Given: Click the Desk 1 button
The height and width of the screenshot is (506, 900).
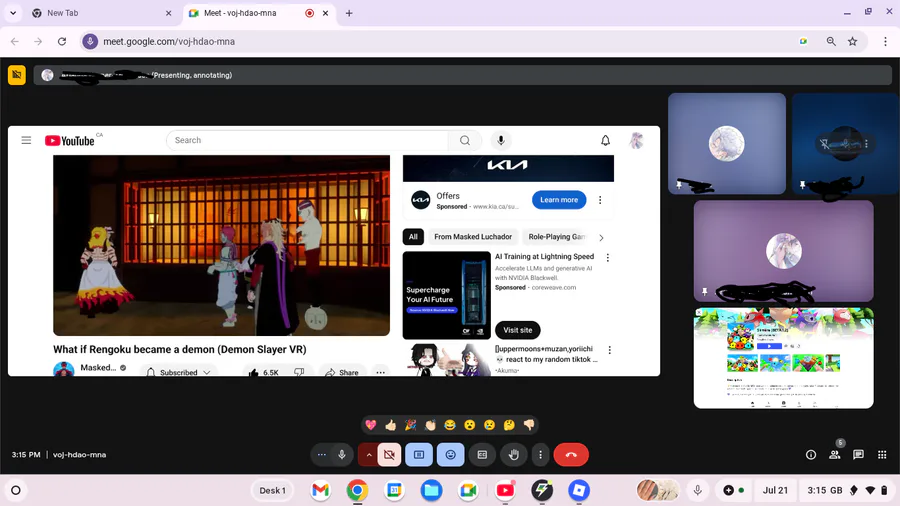Looking at the screenshot, I should click(x=272, y=491).
